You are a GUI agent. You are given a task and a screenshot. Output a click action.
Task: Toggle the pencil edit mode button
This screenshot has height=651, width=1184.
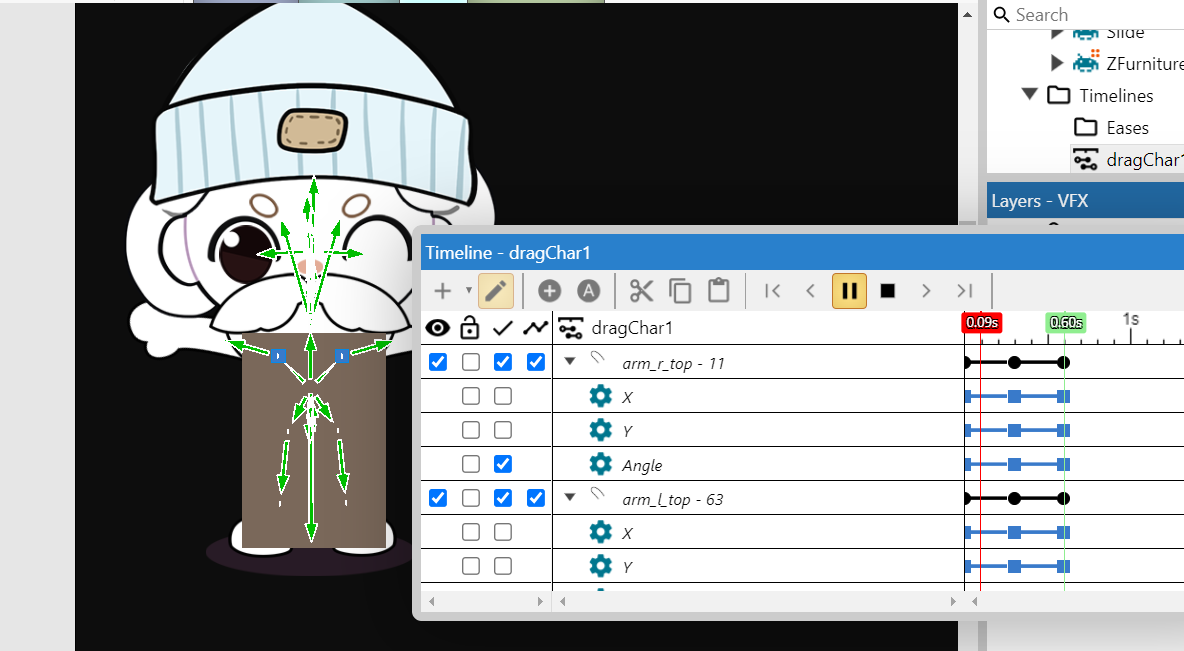(x=496, y=291)
